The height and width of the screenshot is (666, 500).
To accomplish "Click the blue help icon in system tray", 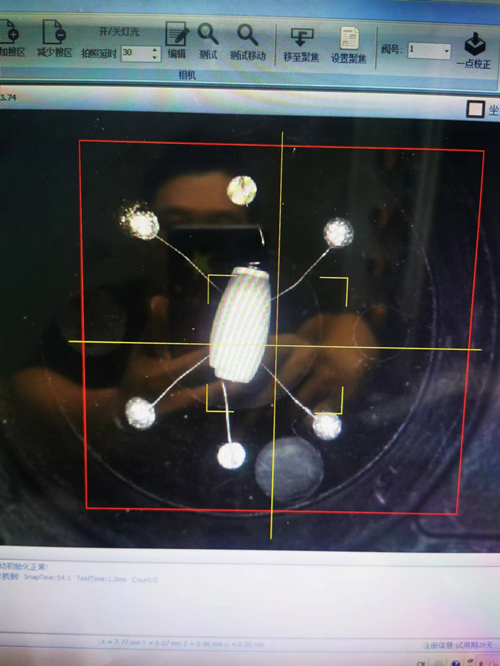I will (457, 663).
